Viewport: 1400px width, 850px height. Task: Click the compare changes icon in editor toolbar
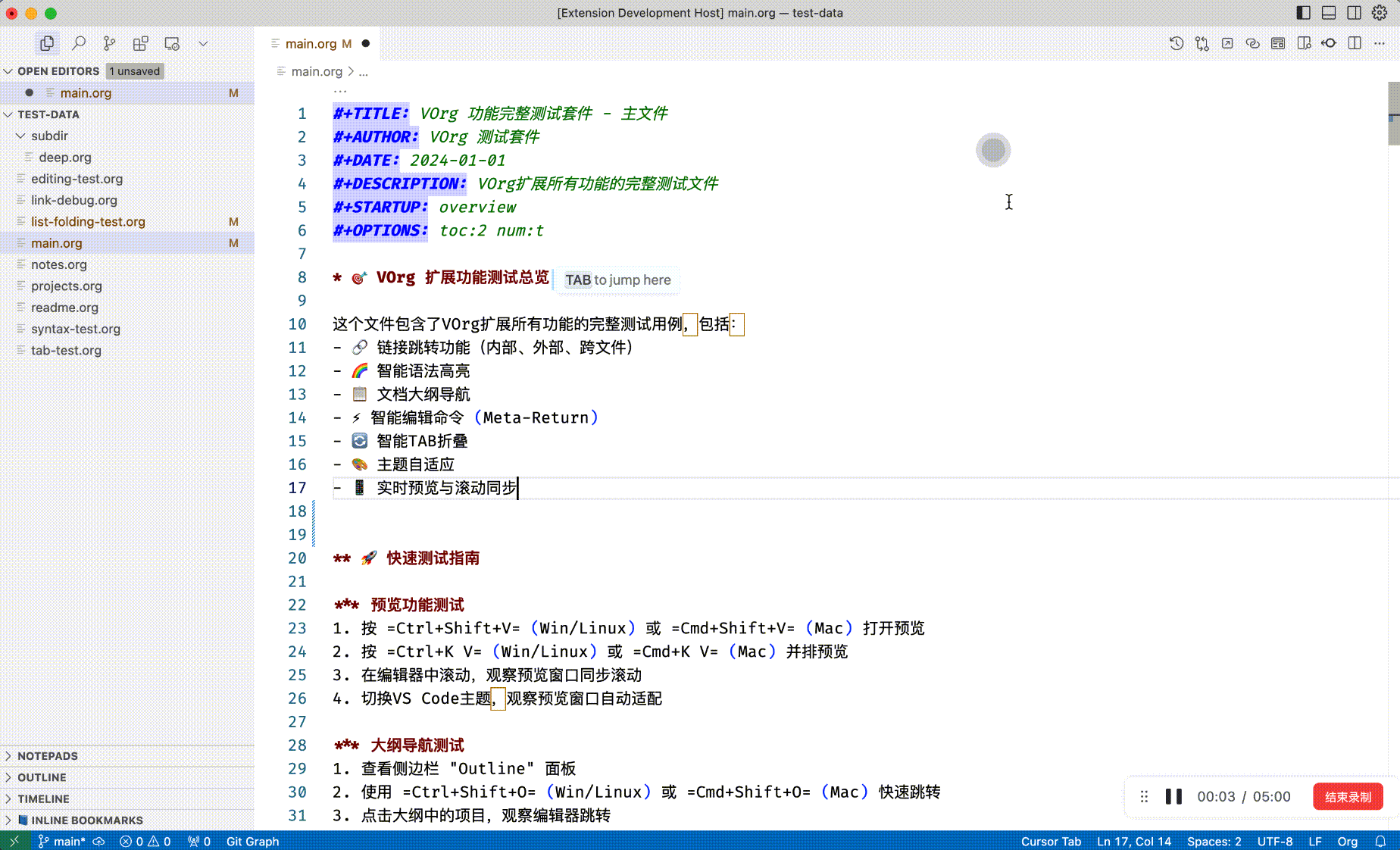tap(1202, 43)
